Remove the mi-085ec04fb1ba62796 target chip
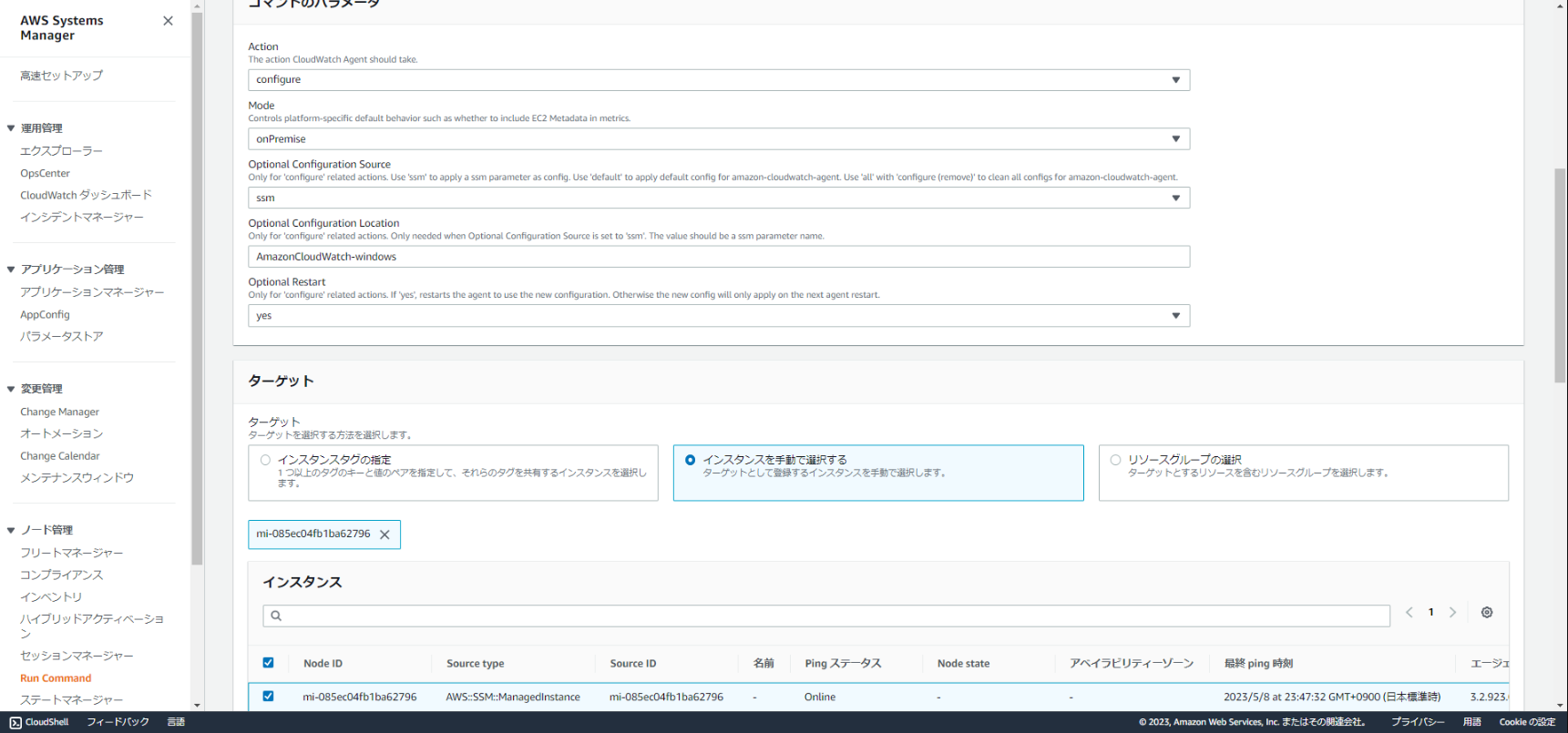This screenshot has height=733, width=1568. pyautogui.click(x=384, y=534)
